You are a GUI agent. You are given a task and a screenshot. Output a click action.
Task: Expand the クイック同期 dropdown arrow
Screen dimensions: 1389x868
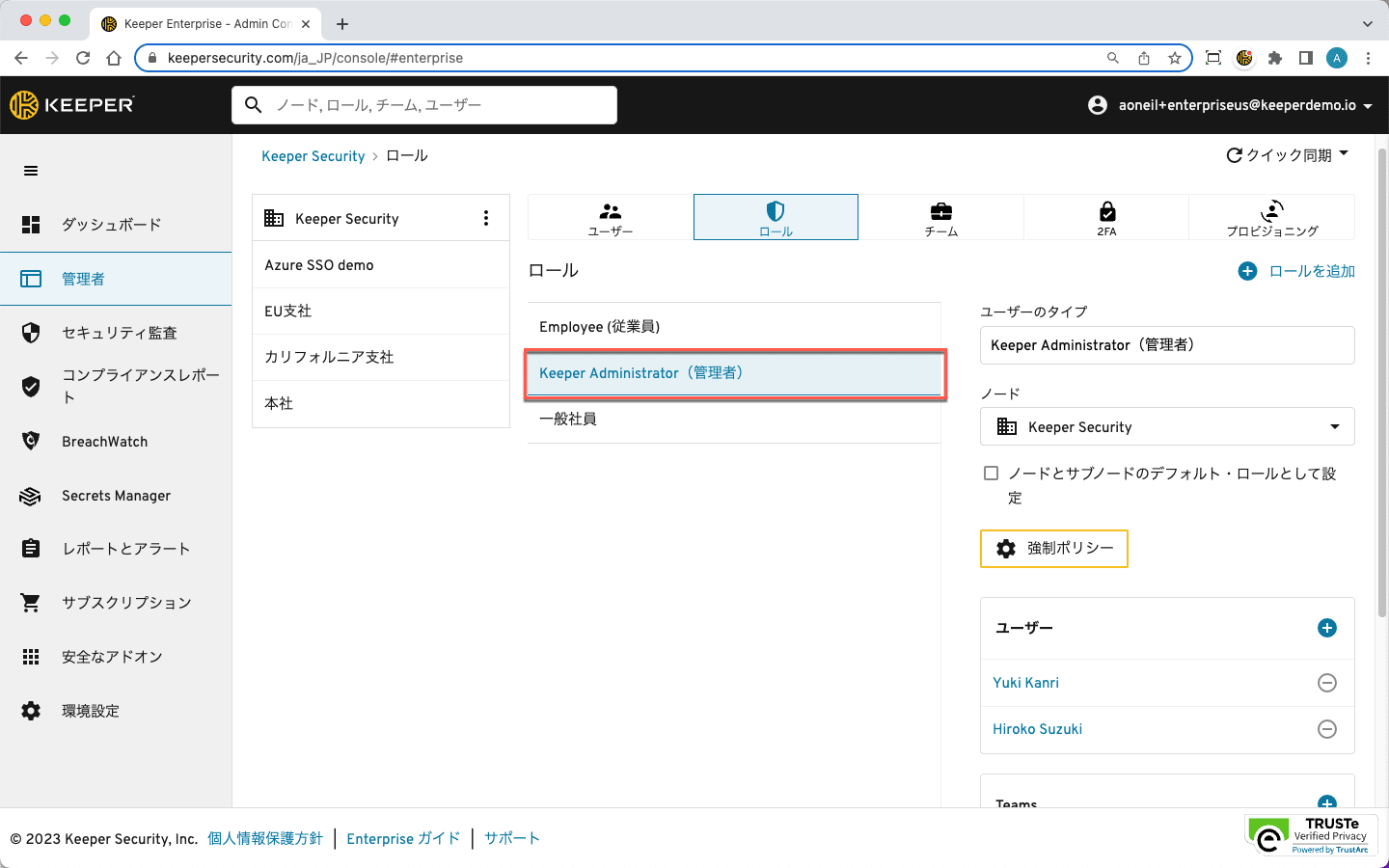(x=1344, y=154)
